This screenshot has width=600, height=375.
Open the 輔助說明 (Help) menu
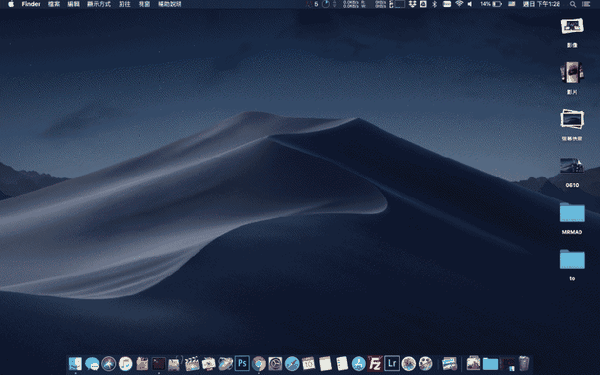[170, 4]
